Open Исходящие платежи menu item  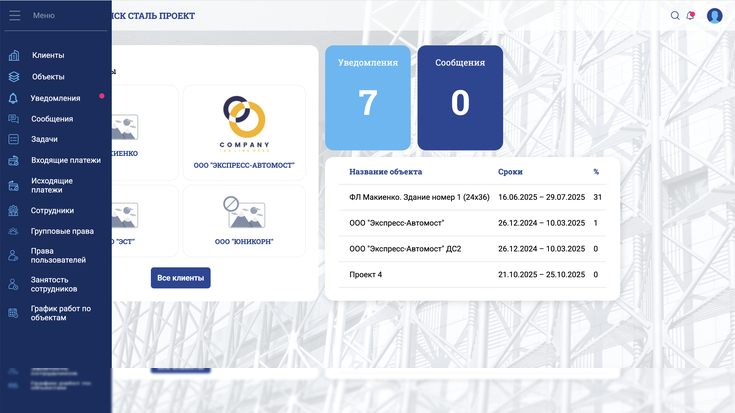point(52,185)
